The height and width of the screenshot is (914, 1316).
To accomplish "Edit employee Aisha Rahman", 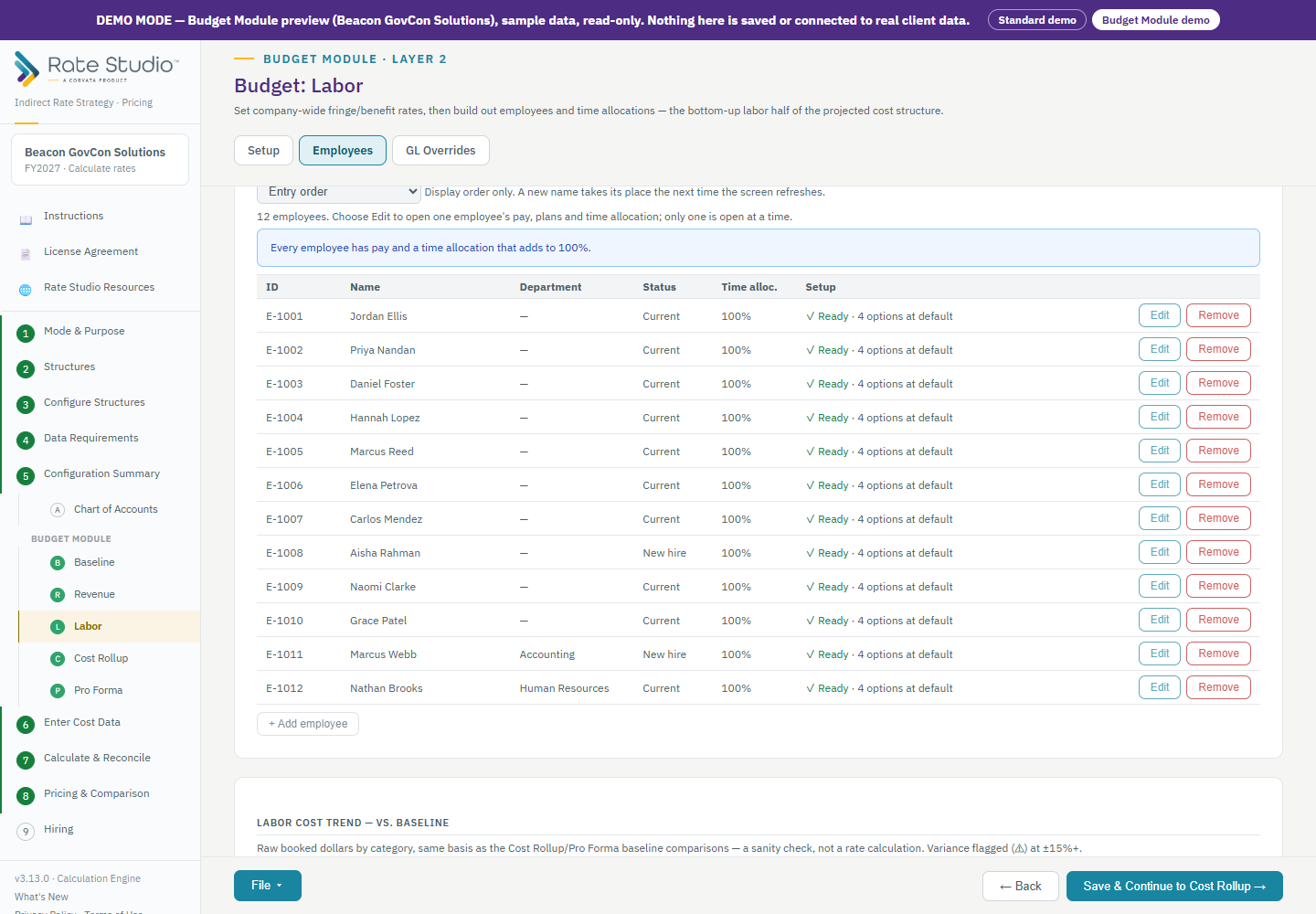I will tap(1160, 552).
